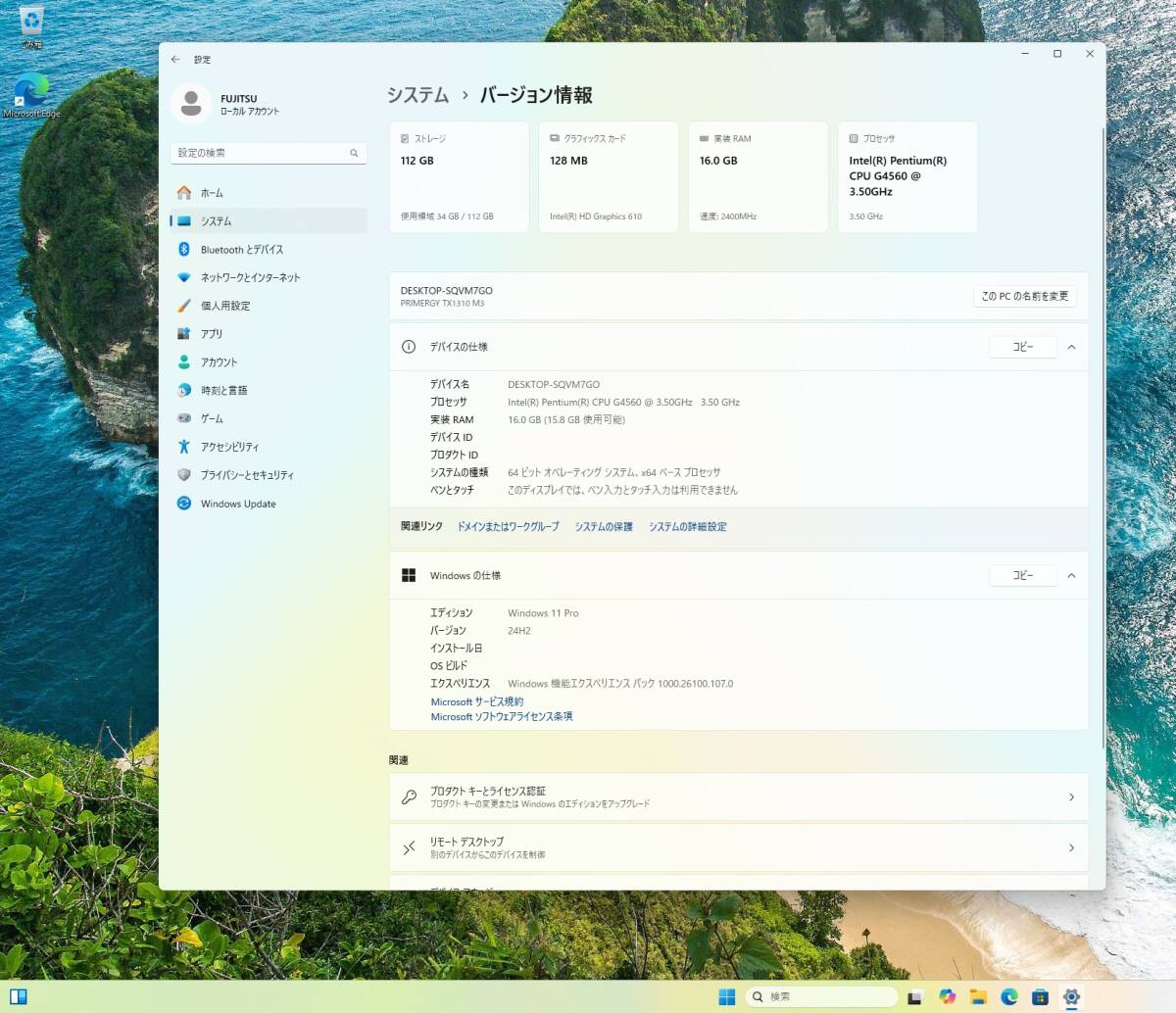Copy Windows specifications with コピー button
The image size is (1176, 1013).
click(1023, 576)
